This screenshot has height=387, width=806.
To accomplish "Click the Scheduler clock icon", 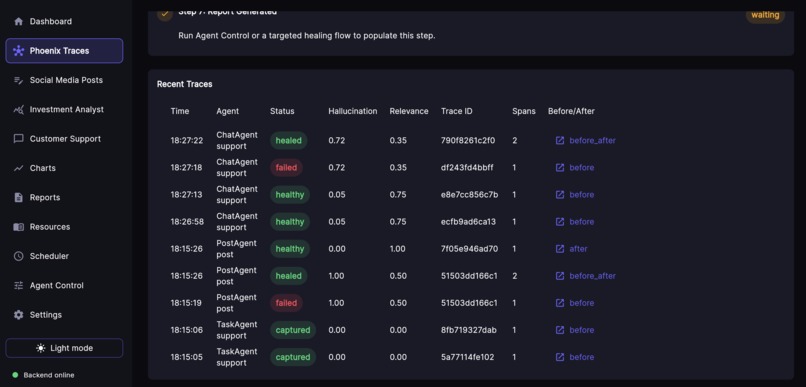I will (x=19, y=256).
